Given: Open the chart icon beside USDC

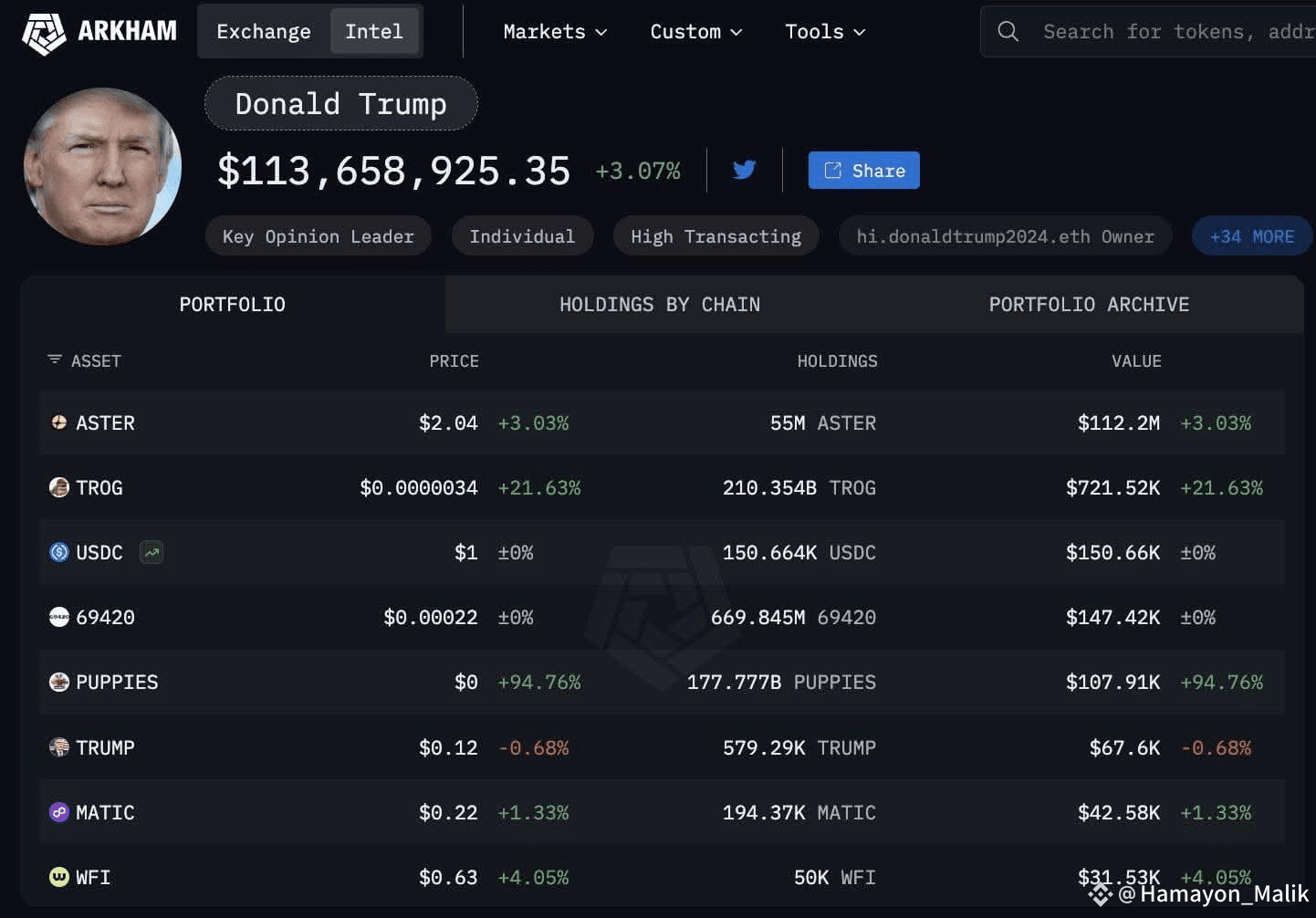Looking at the screenshot, I should (x=151, y=552).
